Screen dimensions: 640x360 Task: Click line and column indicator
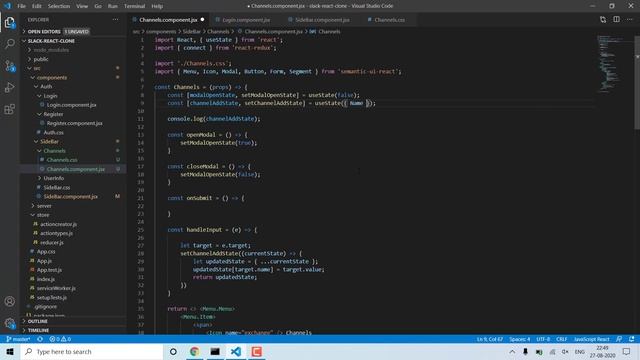tap(489, 339)
